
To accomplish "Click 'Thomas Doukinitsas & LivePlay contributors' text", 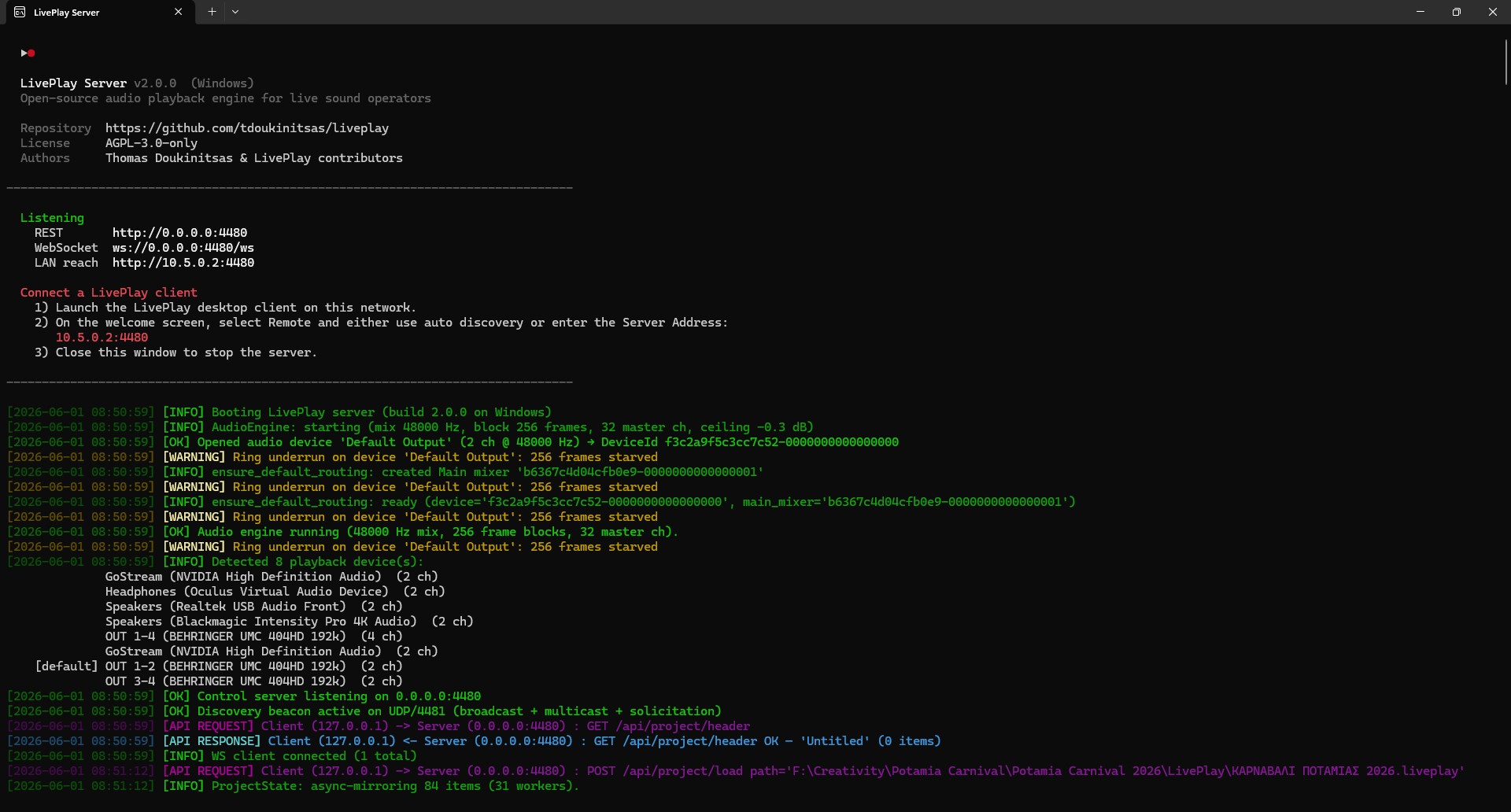I will tap(254, 157).
